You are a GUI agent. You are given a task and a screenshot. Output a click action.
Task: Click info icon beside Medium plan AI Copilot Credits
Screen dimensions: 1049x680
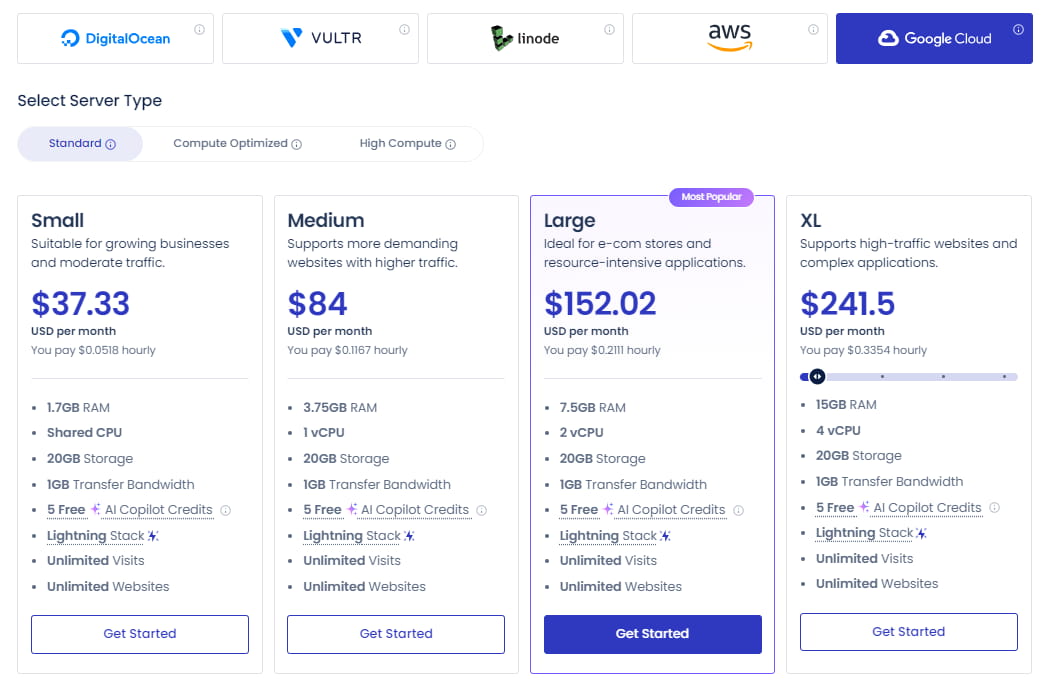(482, 510)
